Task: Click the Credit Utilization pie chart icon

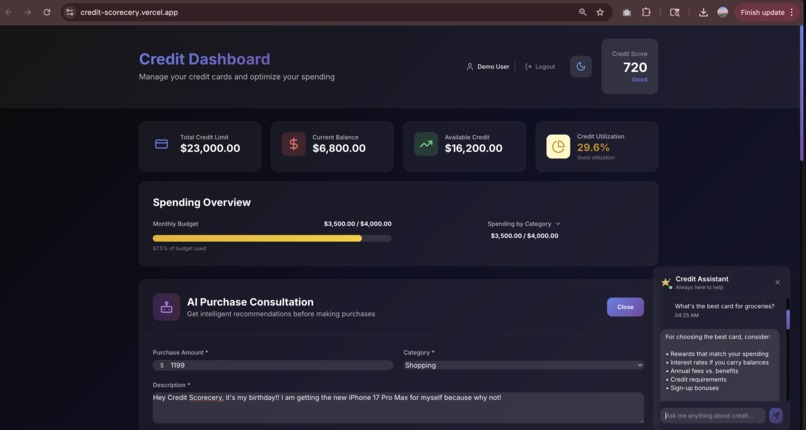Action: [558, 147]
